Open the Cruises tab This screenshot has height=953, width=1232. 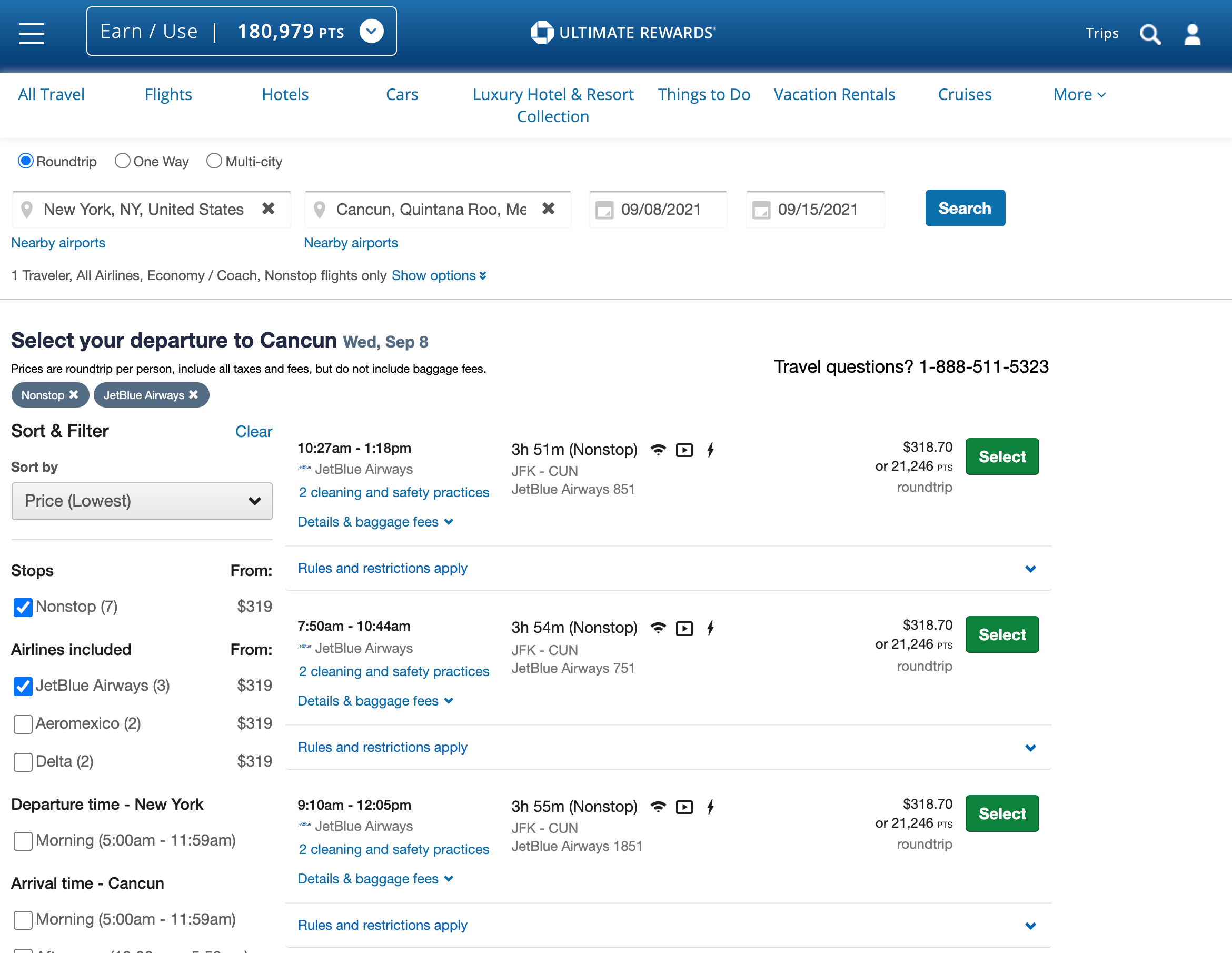(964, 94)
